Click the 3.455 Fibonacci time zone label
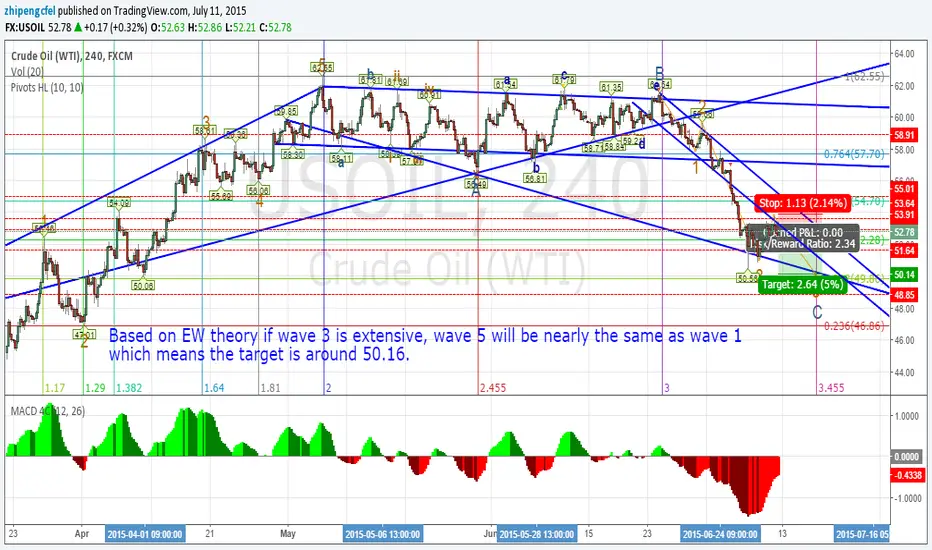The width and height of the screenshot is (932, 550). pos(831,388)
